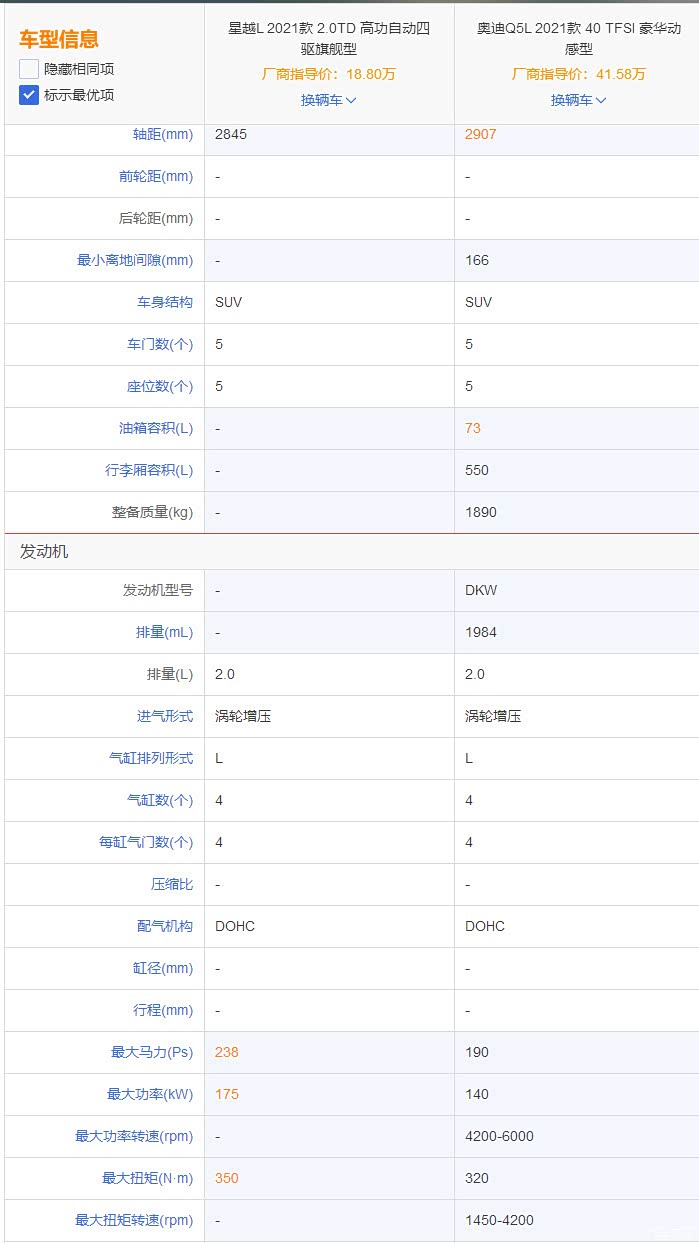Click the 车身结构 parameter label
This screenshot has width=699, height=1243.
[165, 302]
